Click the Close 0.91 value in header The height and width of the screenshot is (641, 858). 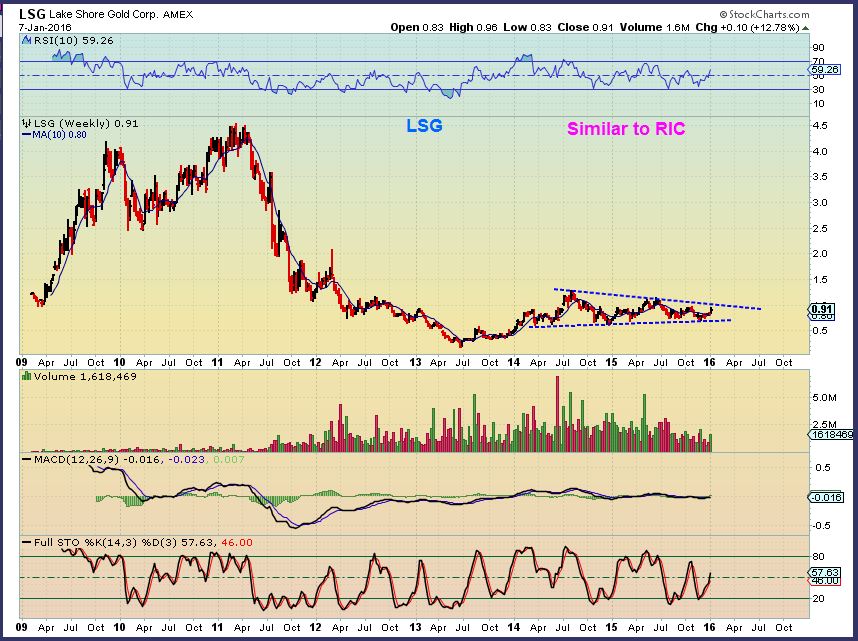click(585, 27)
